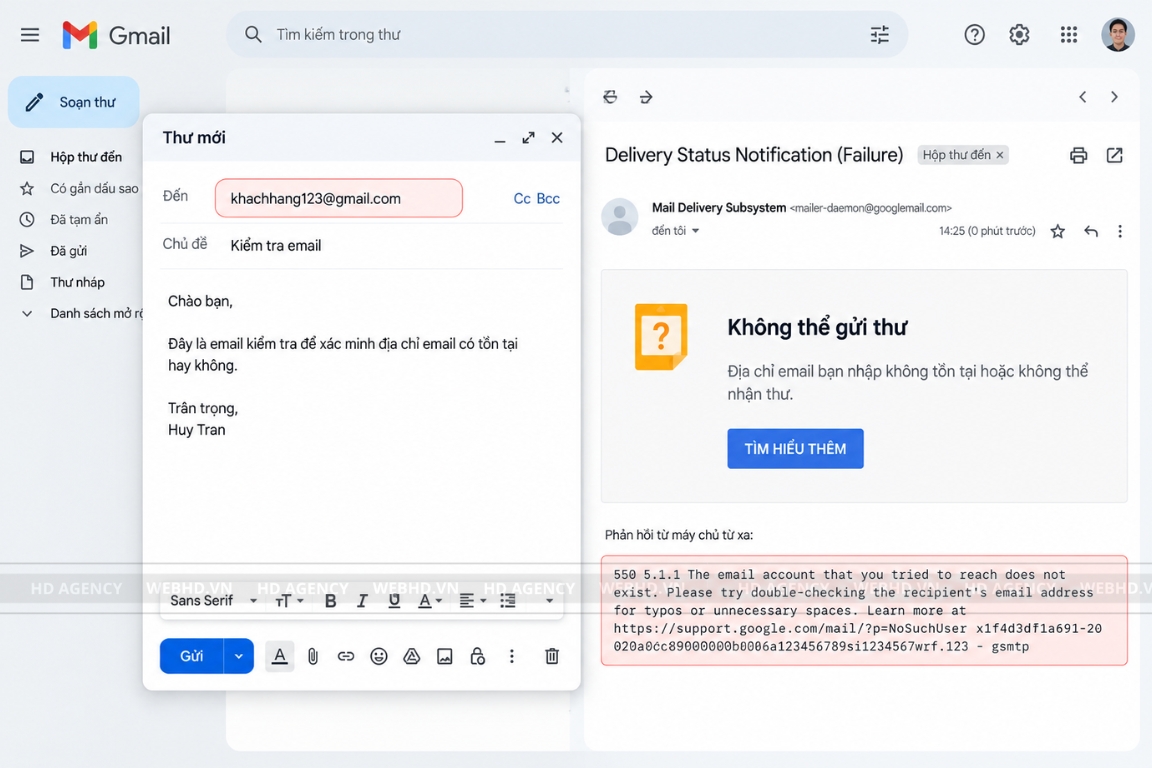Click the TÌM HIỂU THÊM button

pyautogui.click(x=795, y=448)
